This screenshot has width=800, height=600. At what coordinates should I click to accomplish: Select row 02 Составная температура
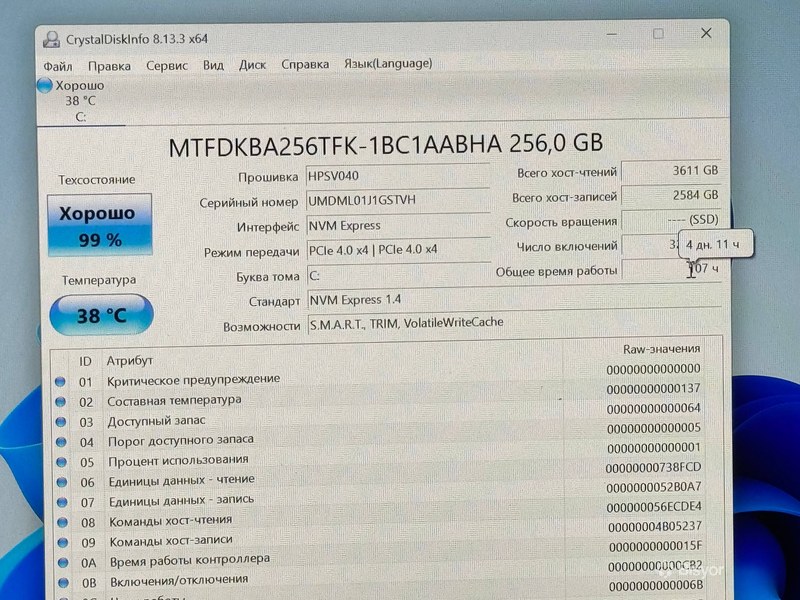point(378,397)
